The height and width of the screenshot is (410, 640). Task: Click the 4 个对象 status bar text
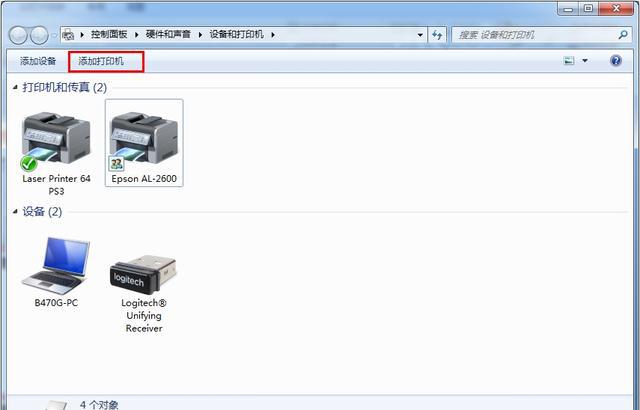point(99,405)
